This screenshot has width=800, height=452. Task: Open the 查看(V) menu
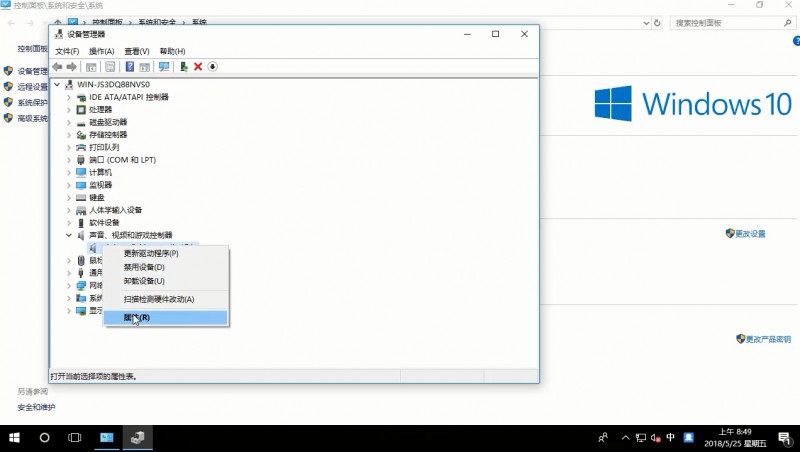coord(137,51)
